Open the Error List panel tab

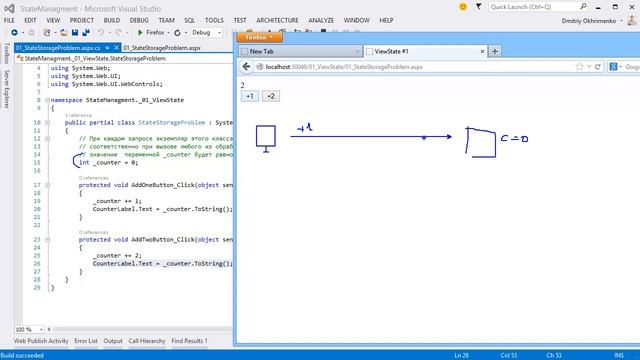[86, 341]
